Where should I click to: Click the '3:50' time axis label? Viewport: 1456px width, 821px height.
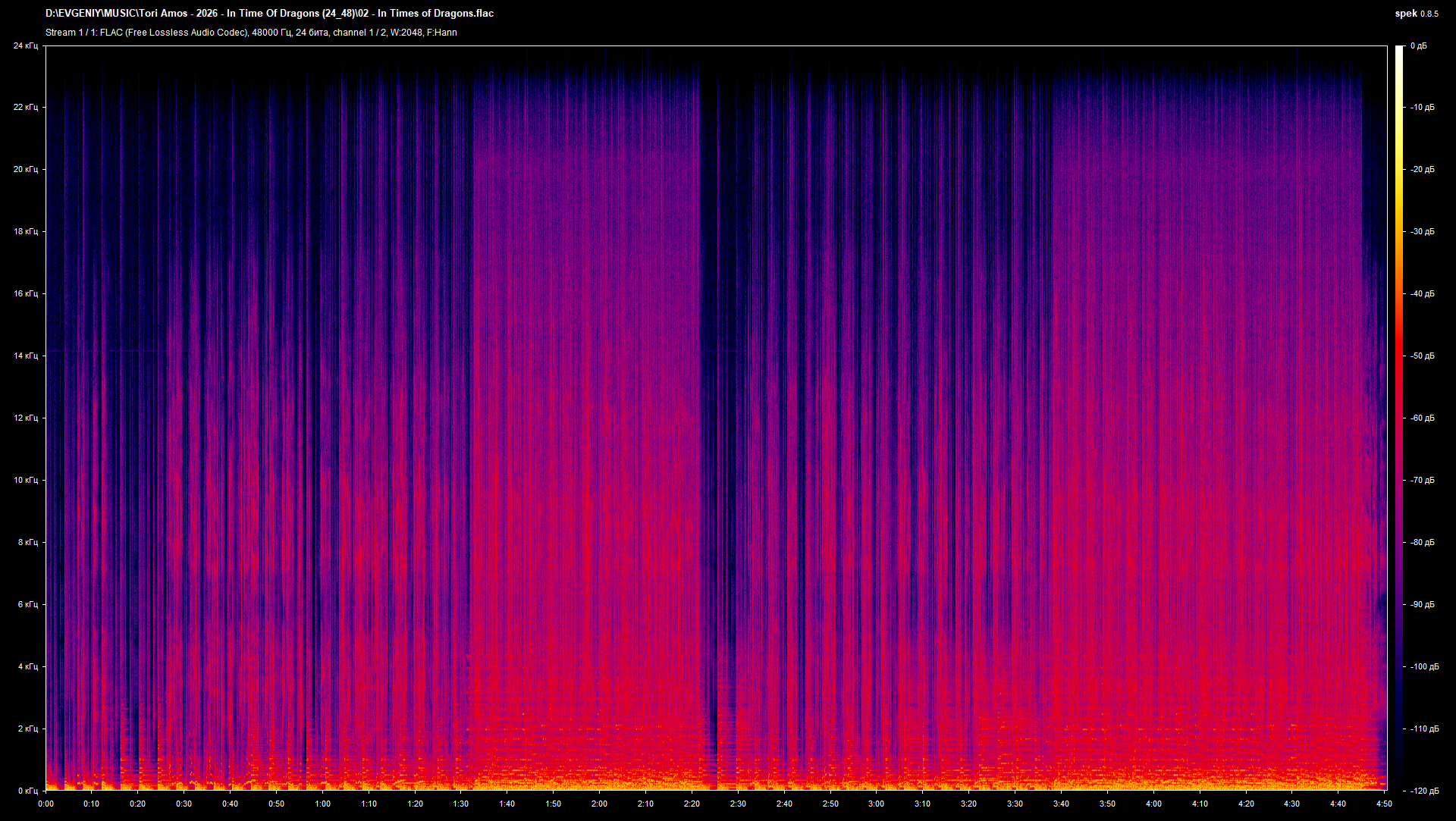point(1108,804)
